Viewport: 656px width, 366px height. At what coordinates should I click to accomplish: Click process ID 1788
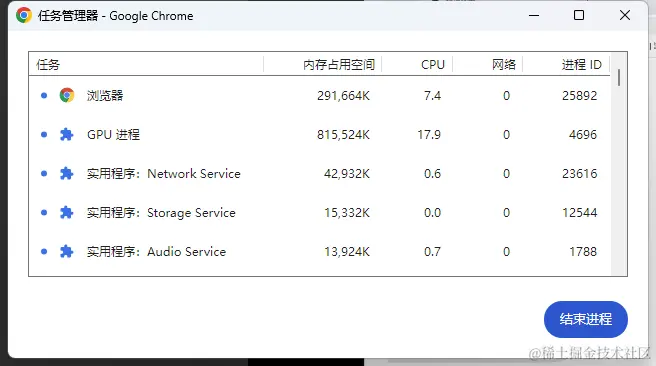[x=583, y=252]
